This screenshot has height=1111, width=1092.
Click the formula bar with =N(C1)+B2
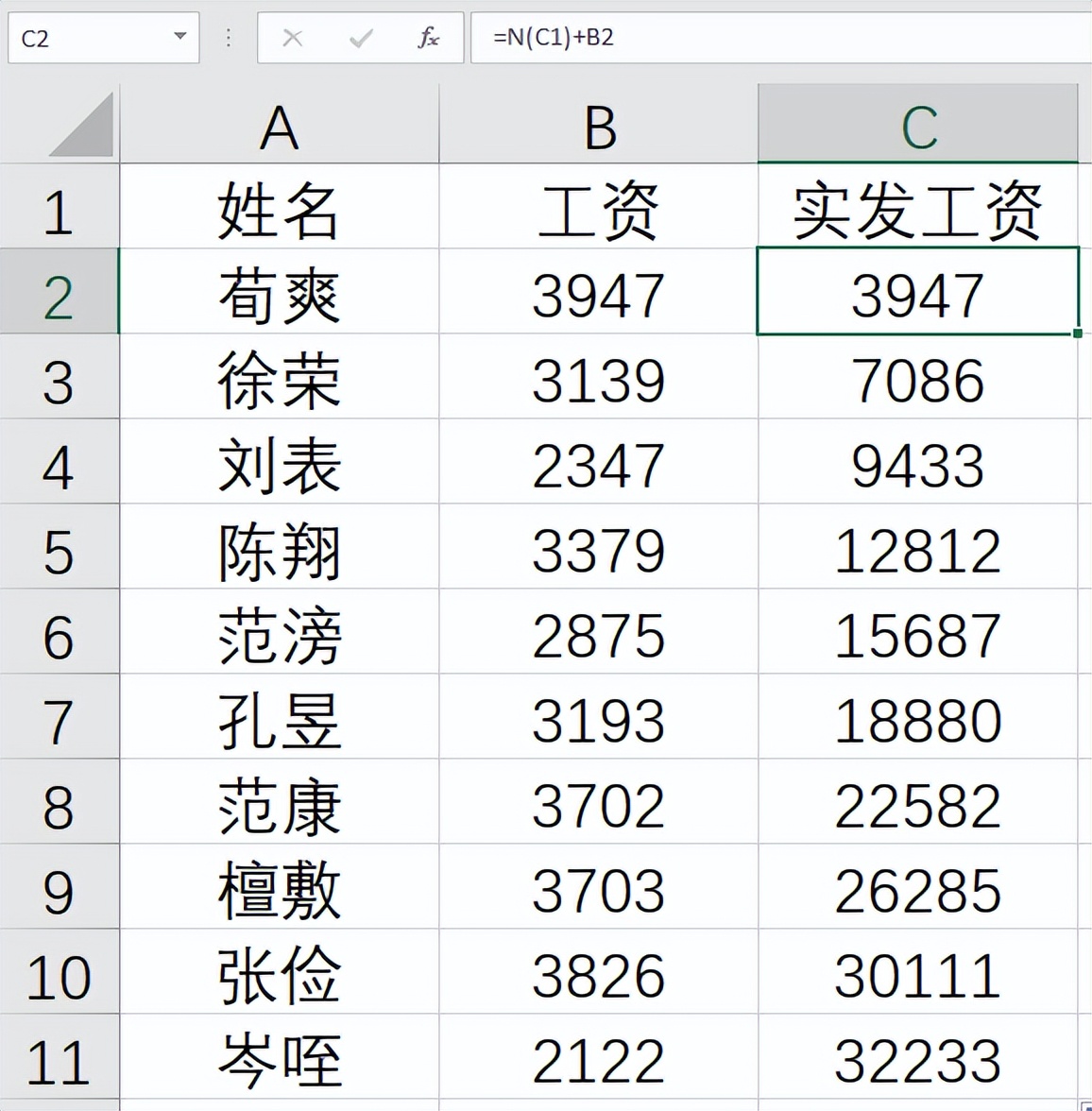click(781, 38)
